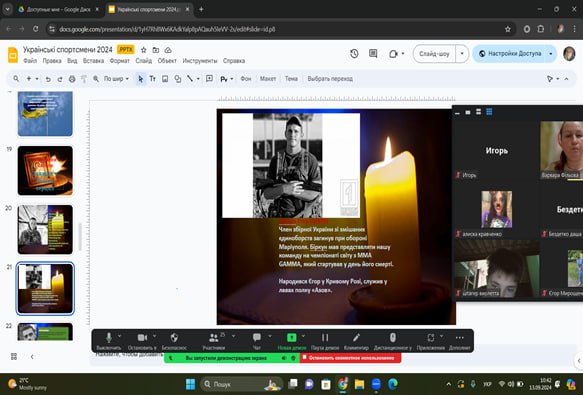
Task: Click 'Выбрать переход' transition button
Action: pos(330,79)
